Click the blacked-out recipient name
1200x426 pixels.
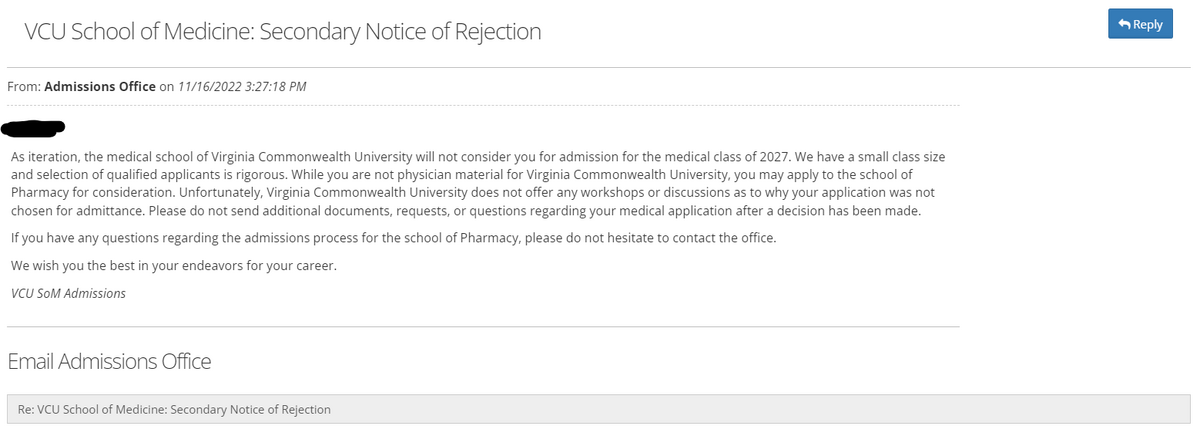(36, 126)
